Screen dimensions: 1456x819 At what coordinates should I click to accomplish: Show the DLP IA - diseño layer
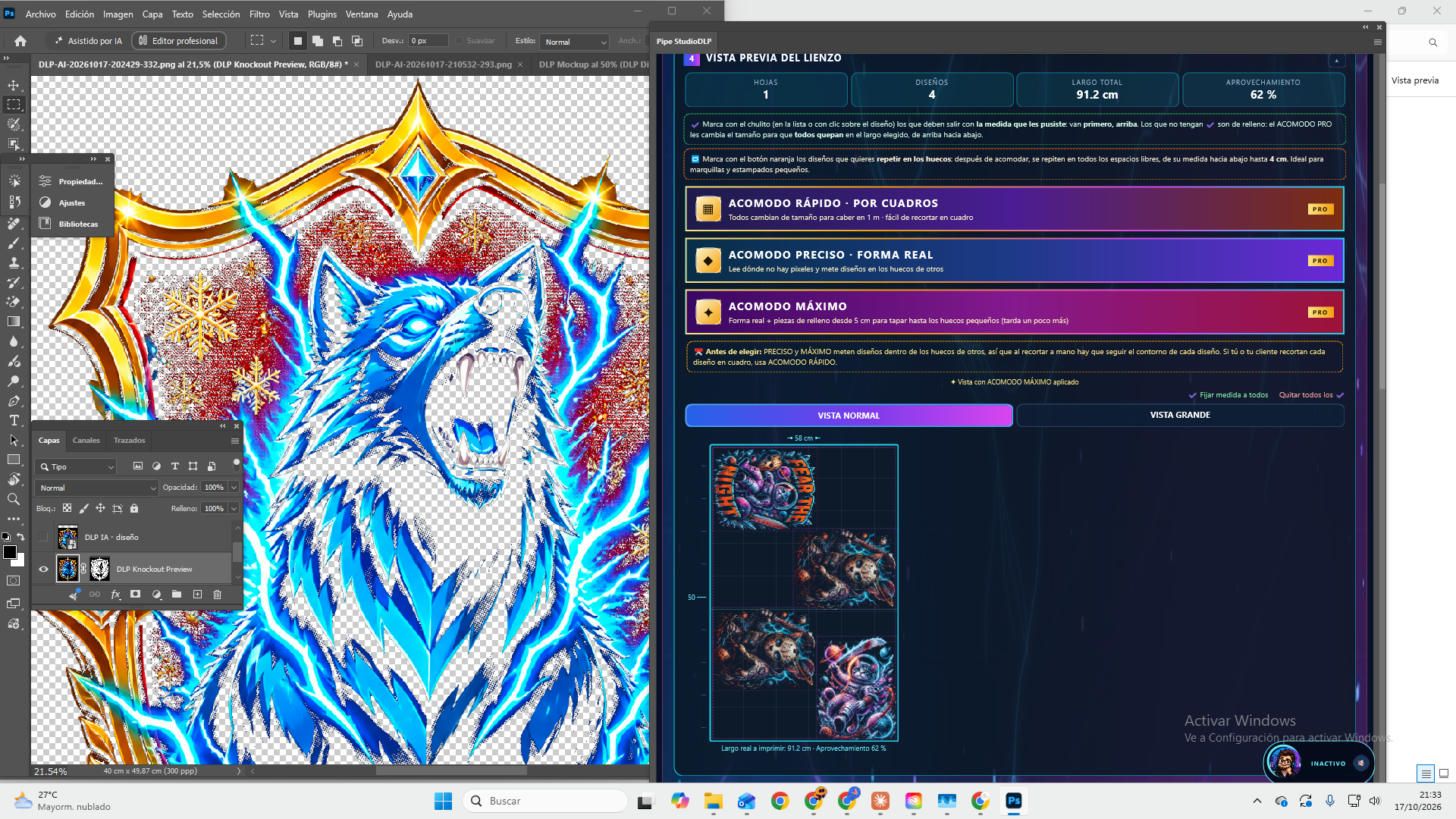tap(43, 537)
